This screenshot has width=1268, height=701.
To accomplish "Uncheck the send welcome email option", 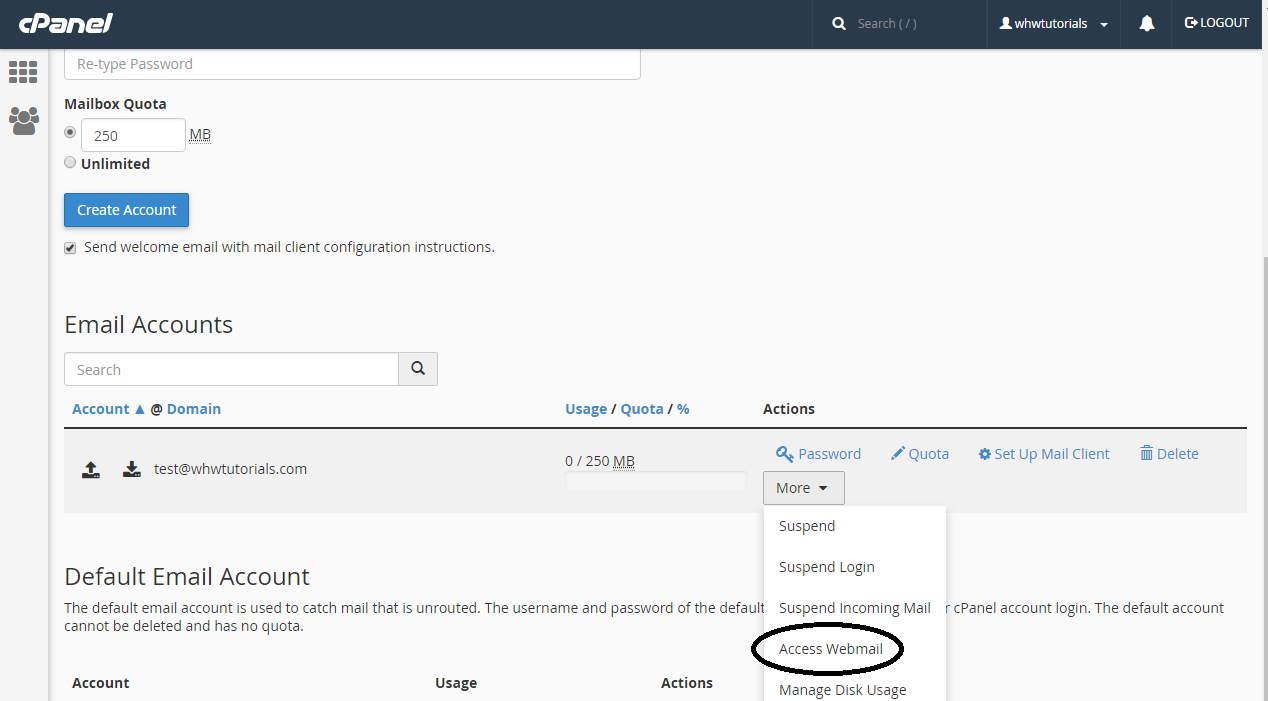I will click(x=70, y=247).
